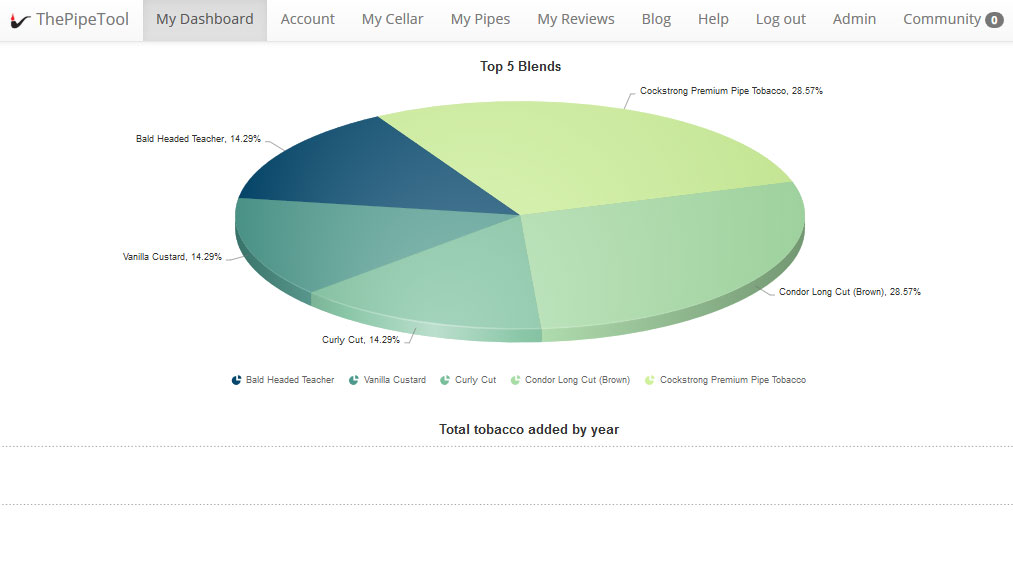Click the 'Curly Cut, 14.29%' label
1013x562 pixels.
360,340
